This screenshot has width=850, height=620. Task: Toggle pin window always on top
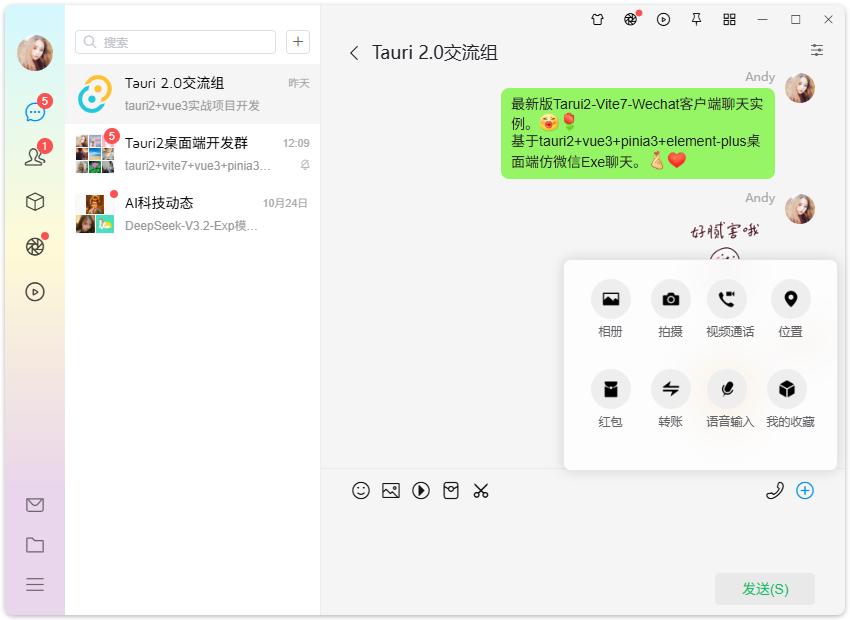coord(696,19)
